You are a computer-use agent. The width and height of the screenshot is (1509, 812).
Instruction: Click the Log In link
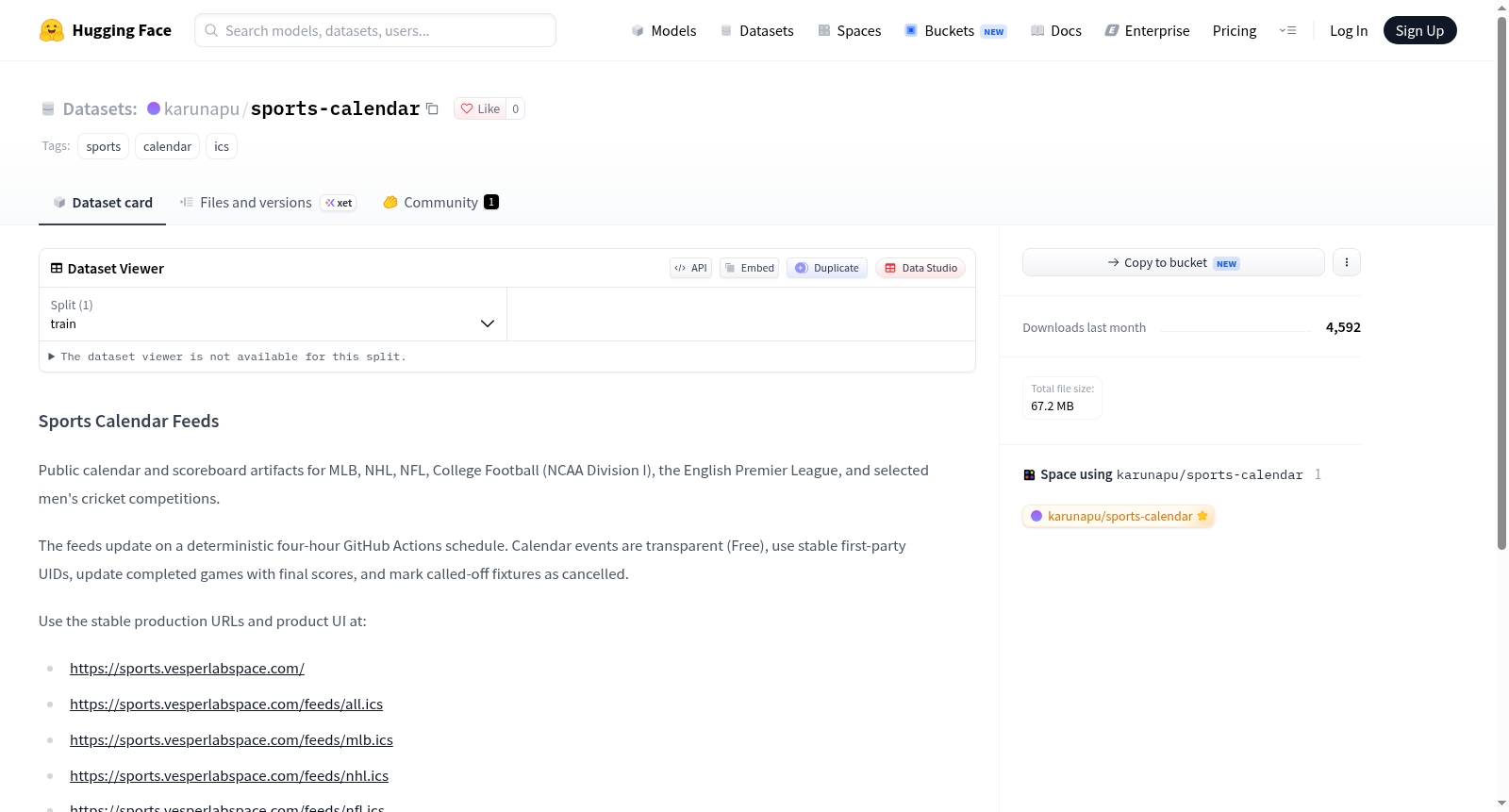[x=1349, y=30]
